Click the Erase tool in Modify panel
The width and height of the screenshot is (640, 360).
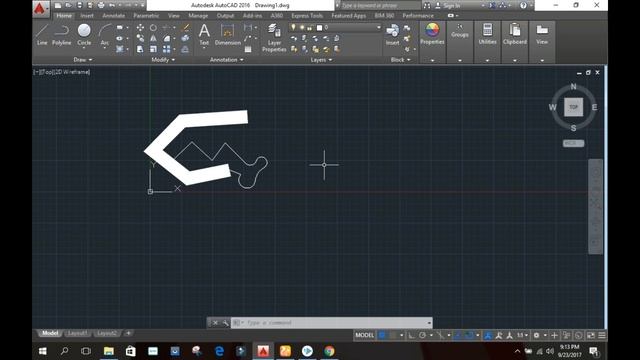[x=185, y=27]
